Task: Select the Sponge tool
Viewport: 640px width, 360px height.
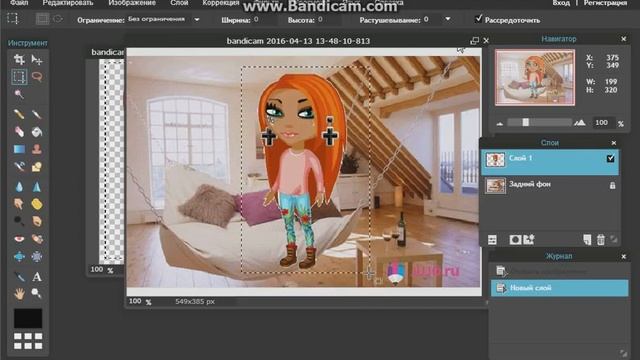Action: tap(37, 204)
